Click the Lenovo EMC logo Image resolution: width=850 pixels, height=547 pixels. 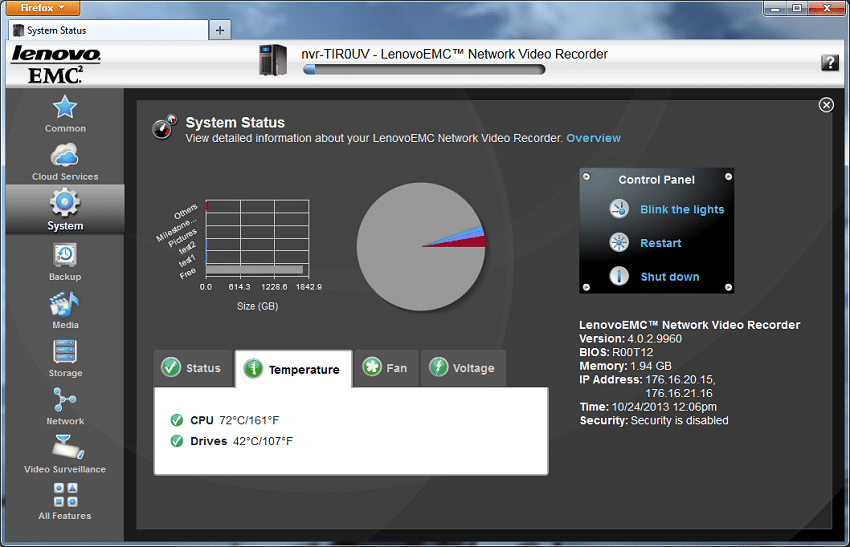tap(56, 64)
